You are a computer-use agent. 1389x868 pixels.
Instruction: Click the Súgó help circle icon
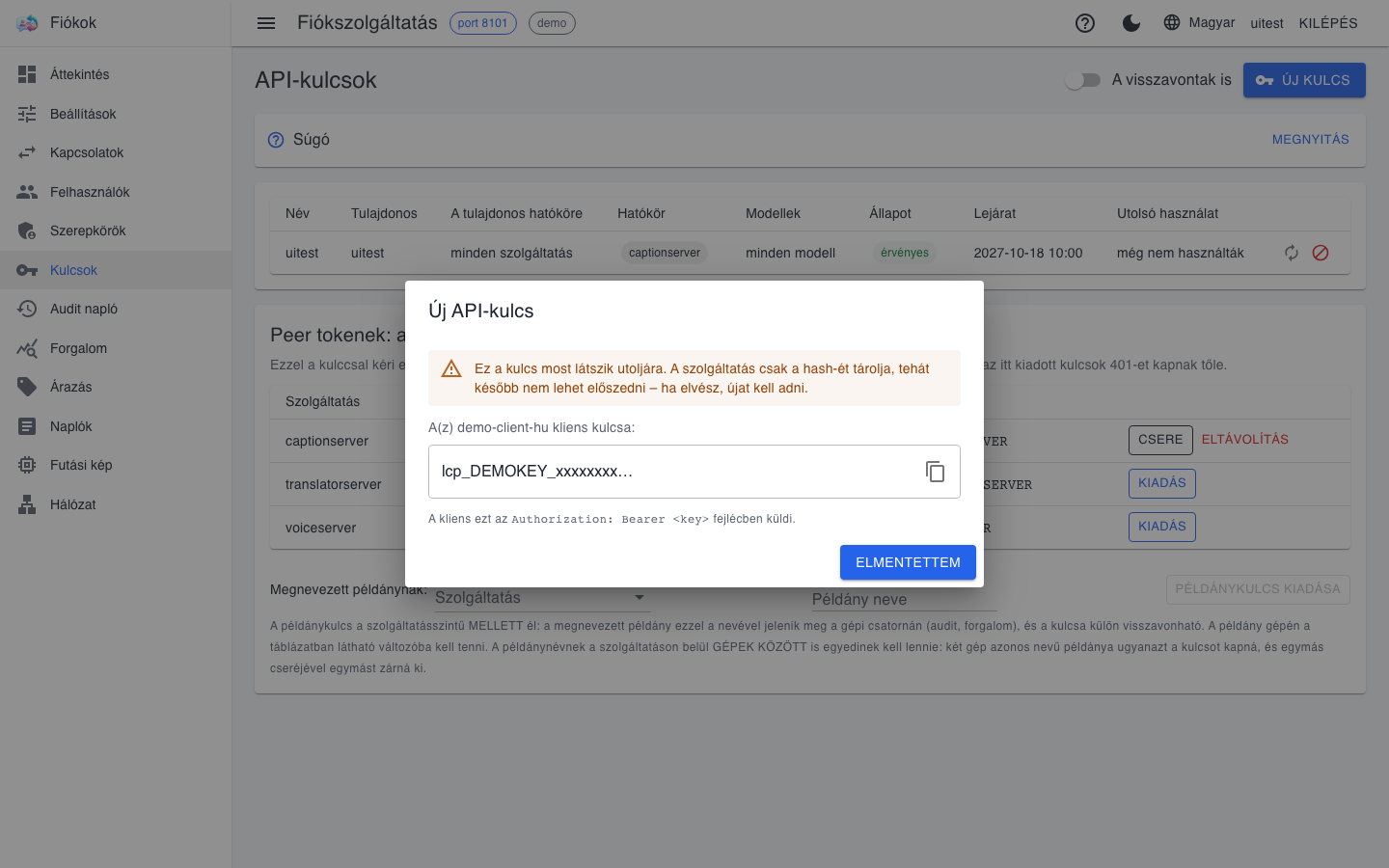276,140
